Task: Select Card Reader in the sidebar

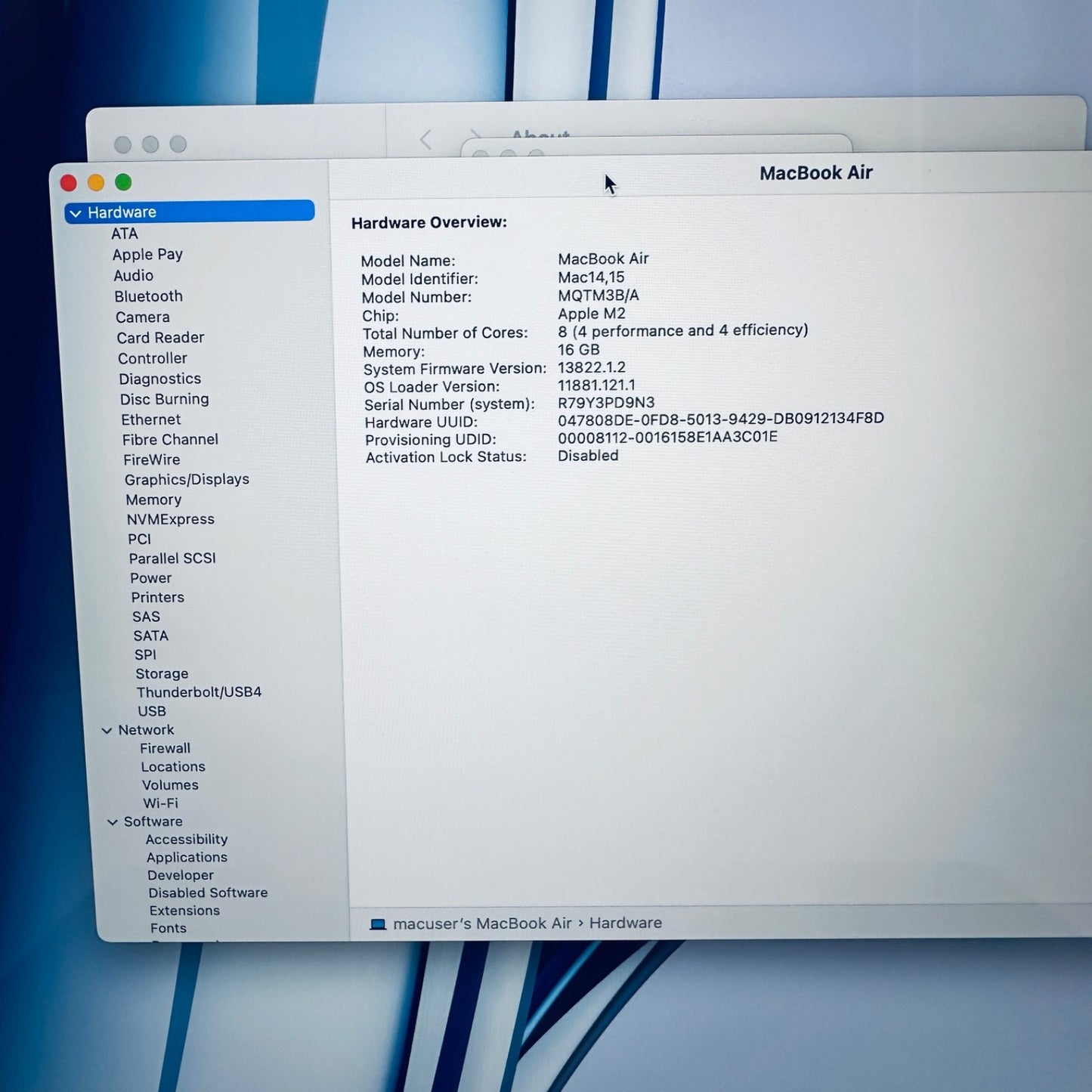Action: pyautogui.click(x=160, y=338)
